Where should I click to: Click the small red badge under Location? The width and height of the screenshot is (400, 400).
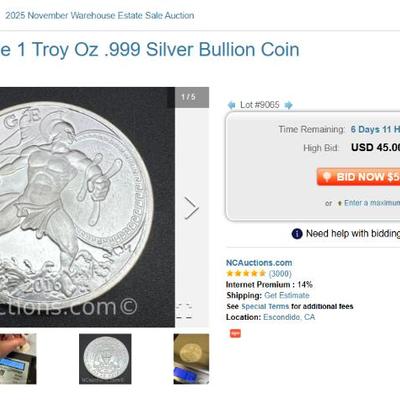(x=235, y=333)
